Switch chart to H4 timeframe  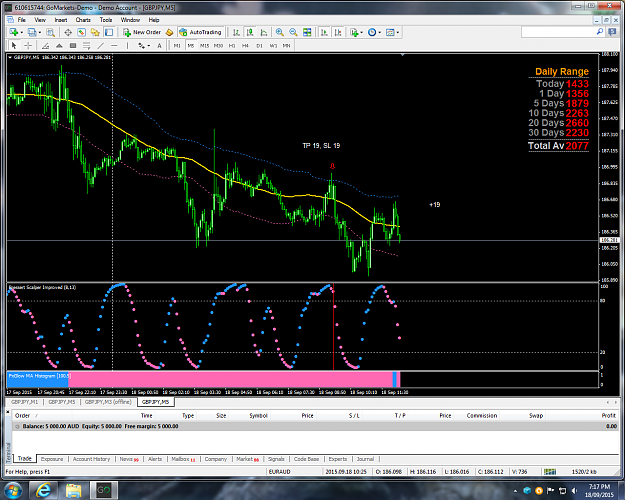[245, 45]
